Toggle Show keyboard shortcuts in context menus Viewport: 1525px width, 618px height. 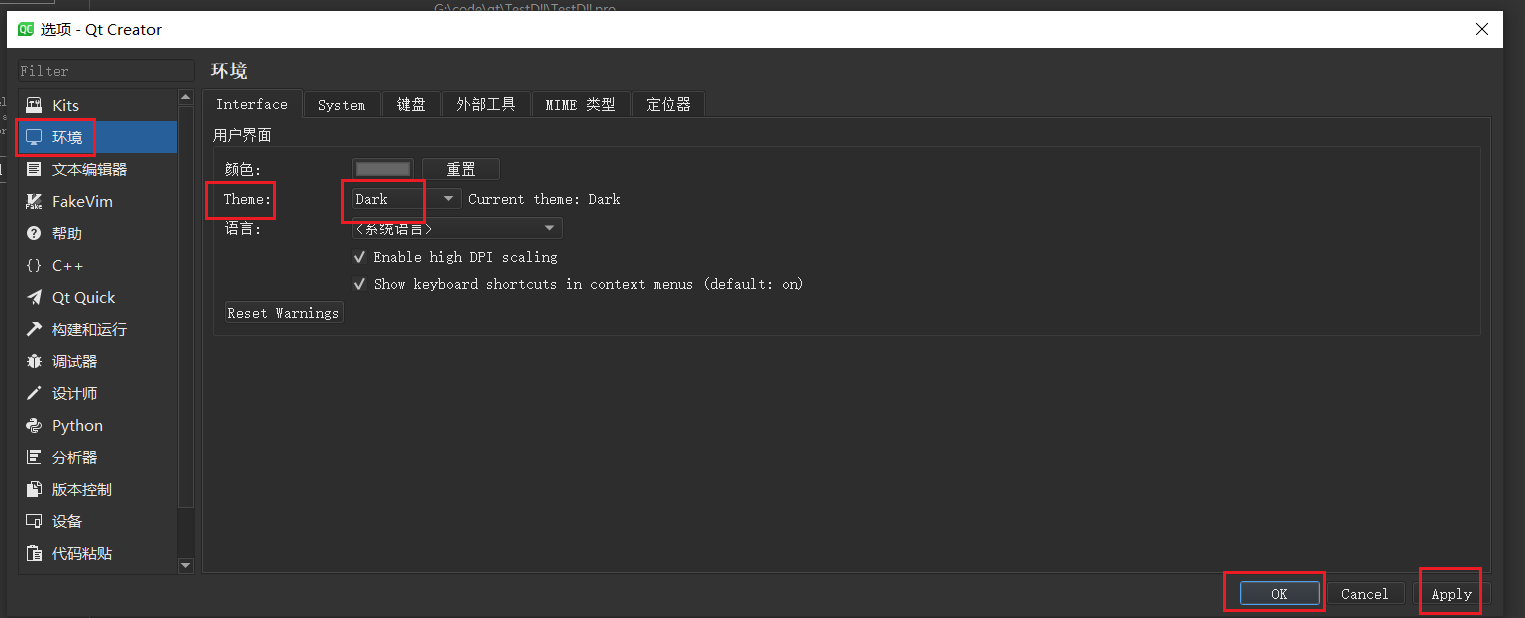pyautogui.click(x=360, y=284)
